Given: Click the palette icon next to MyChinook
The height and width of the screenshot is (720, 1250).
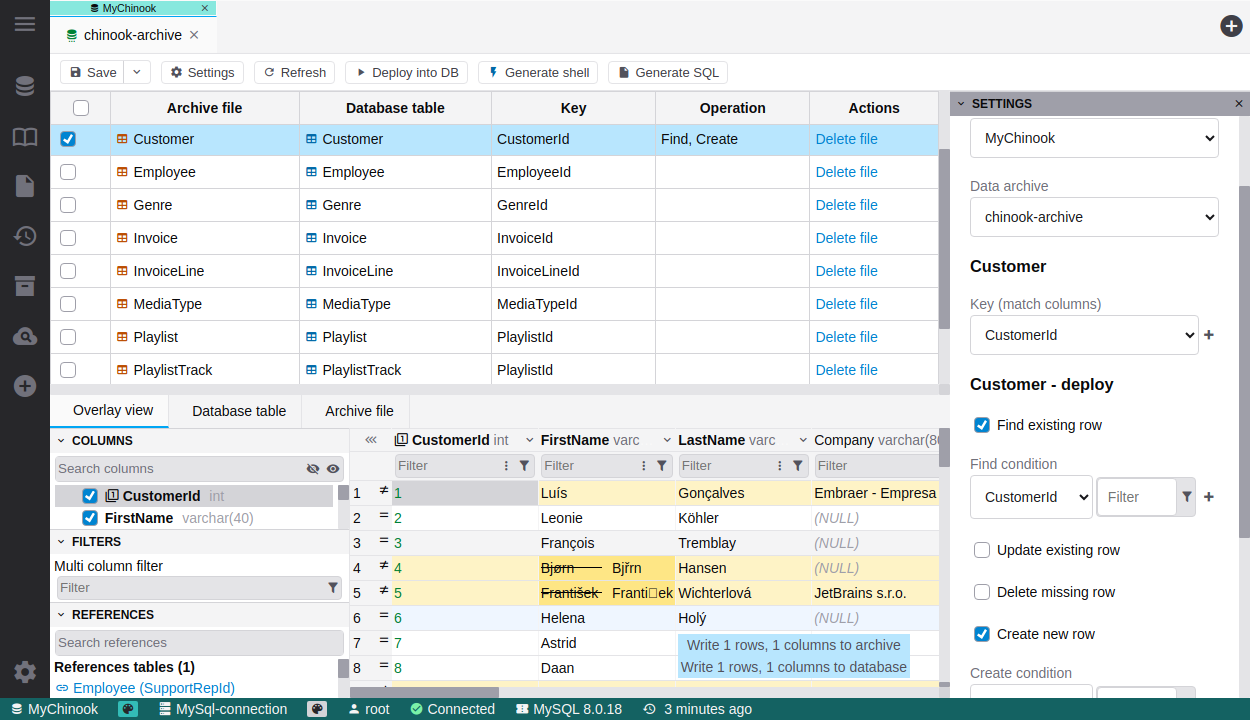Looking at the screenshot, I should coord(128,709).
